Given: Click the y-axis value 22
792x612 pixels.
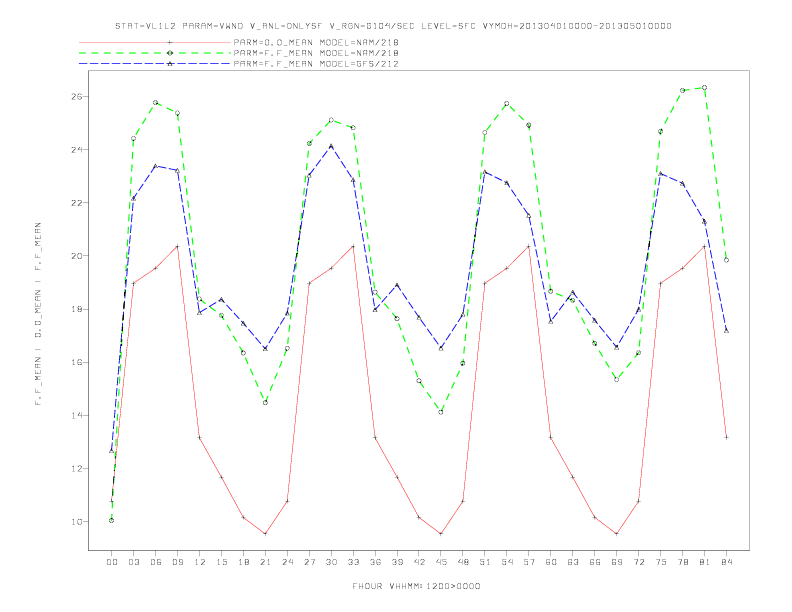Looking at the screenshot, I should click(x=77, y=202).
